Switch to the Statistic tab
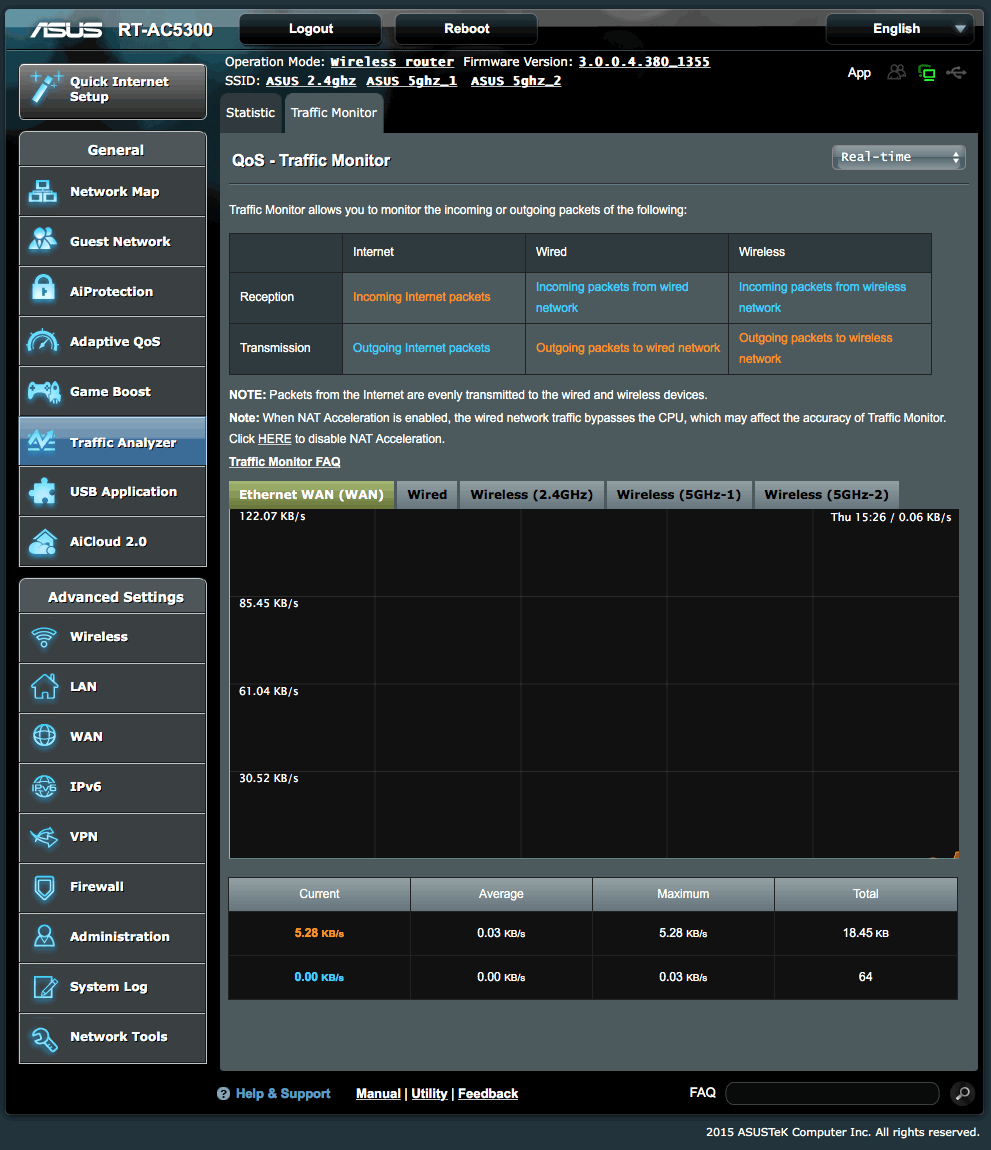Viewport: 991px width, 1150px height. 250,112
